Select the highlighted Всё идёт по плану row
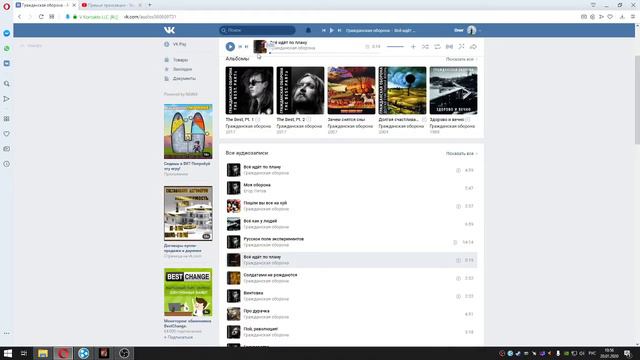The width and height of the screenshot is (640, 360). 351,260
